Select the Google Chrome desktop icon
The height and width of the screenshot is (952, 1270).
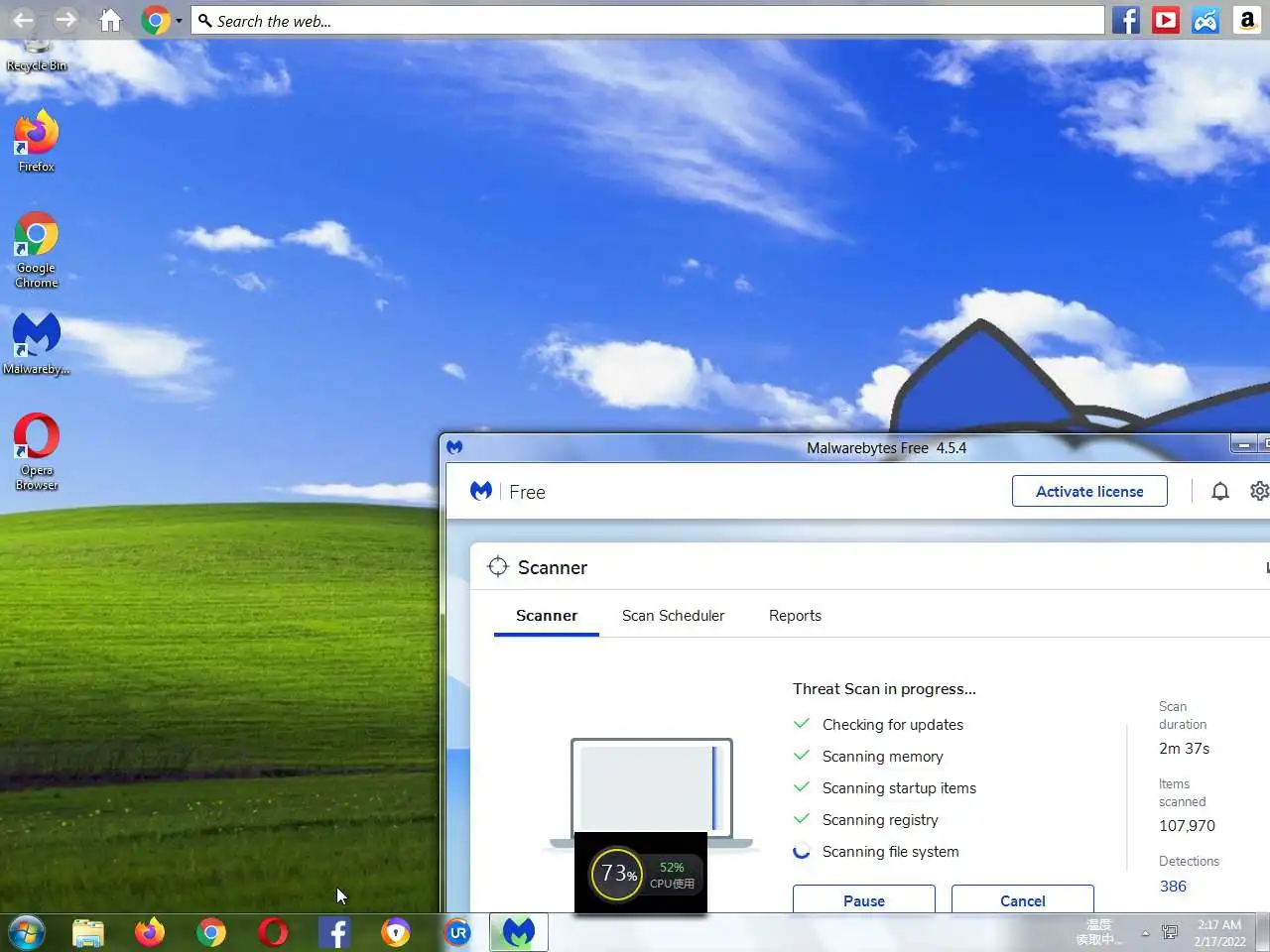click(37, 250)
